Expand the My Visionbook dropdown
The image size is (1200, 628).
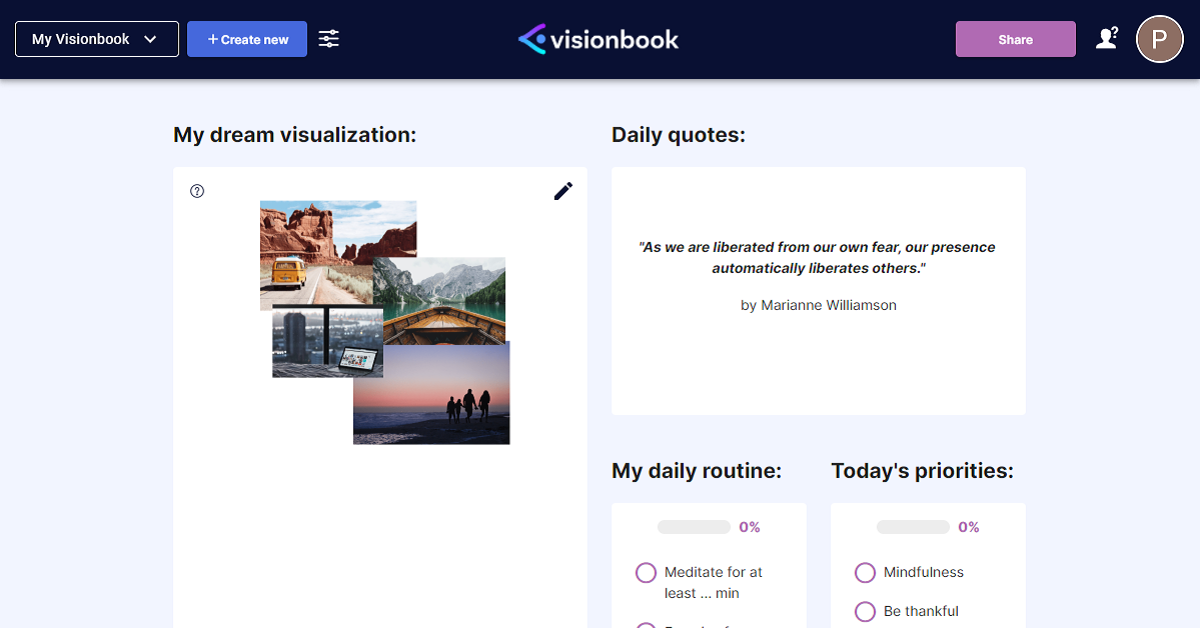coord(96,38)
